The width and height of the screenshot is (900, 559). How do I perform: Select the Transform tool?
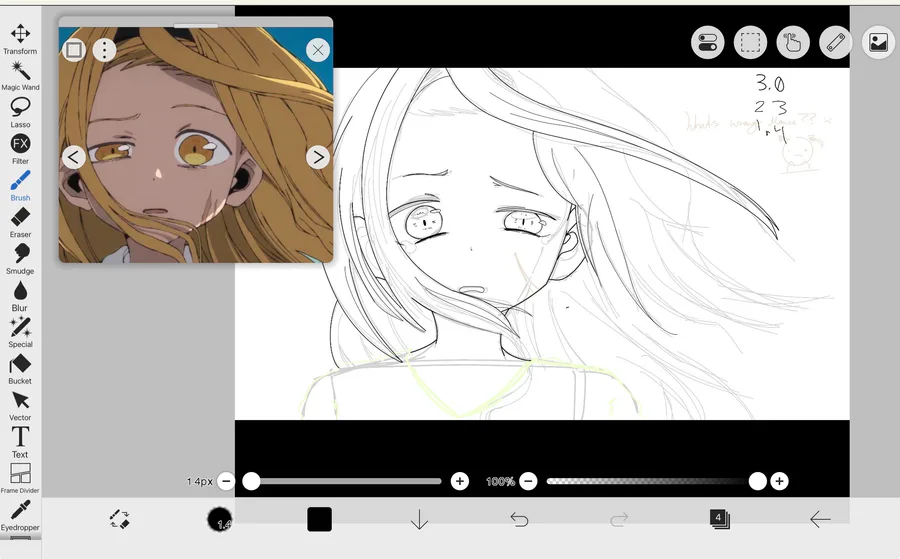pos(20,39)
